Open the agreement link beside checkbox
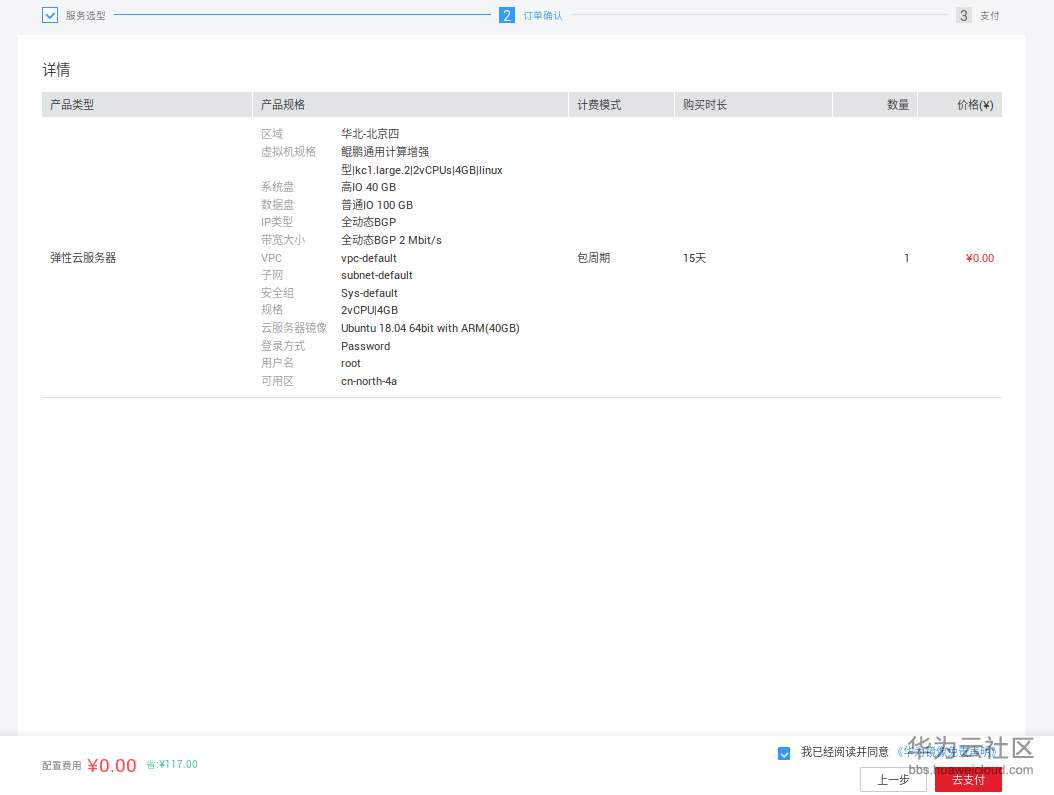 click(946, 751)
